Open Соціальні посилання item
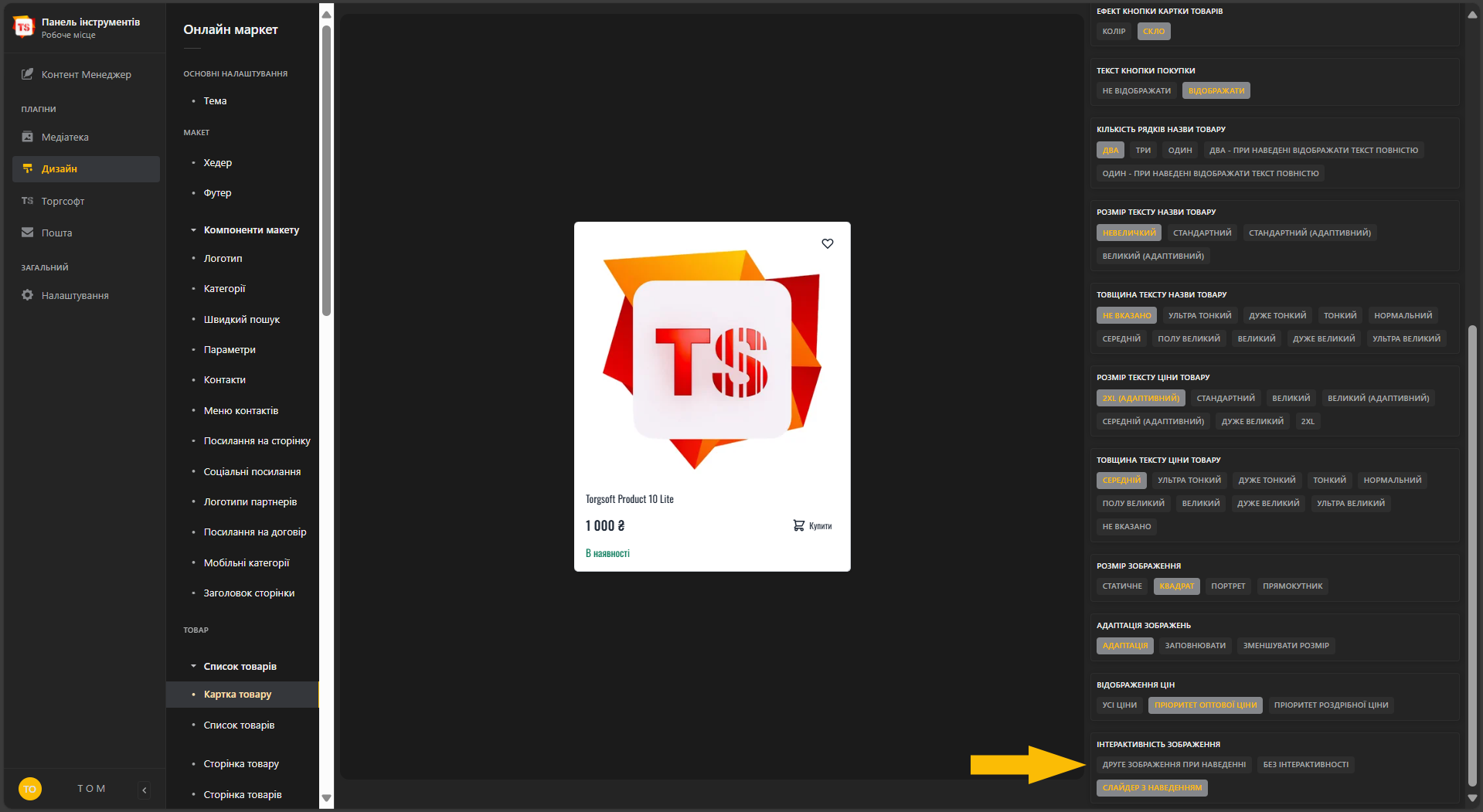Image resolution: width=1483 pixels, height=812 pixels. click(x=252, y=472)
